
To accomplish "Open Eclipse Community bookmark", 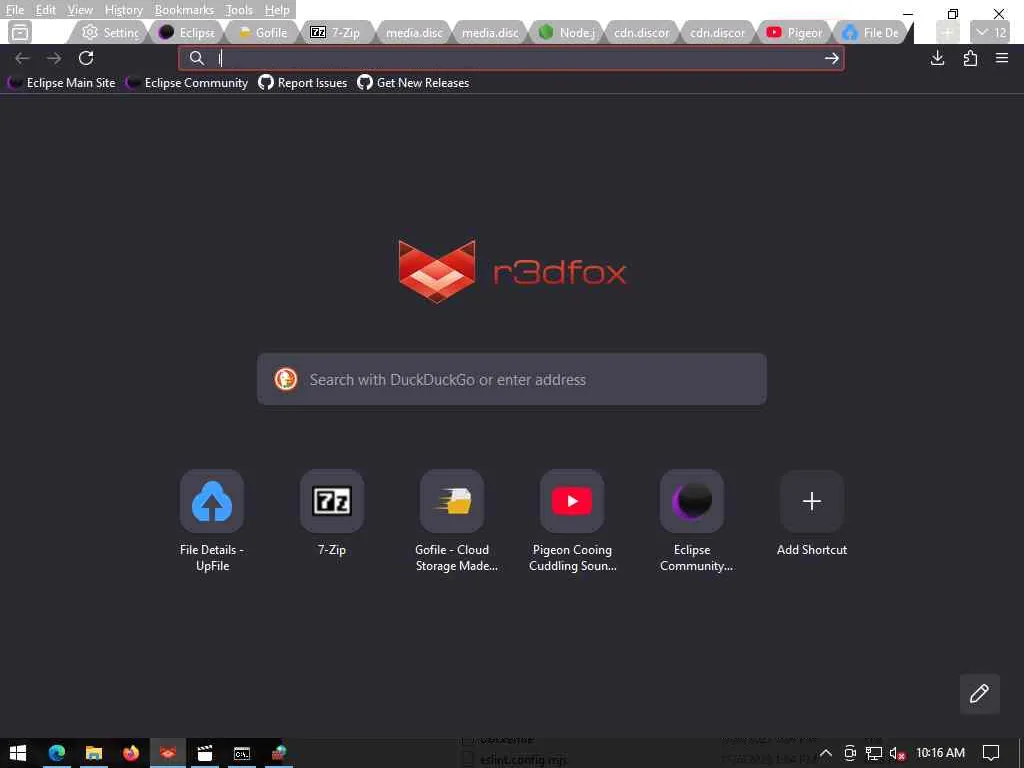I will click(187, 83).
